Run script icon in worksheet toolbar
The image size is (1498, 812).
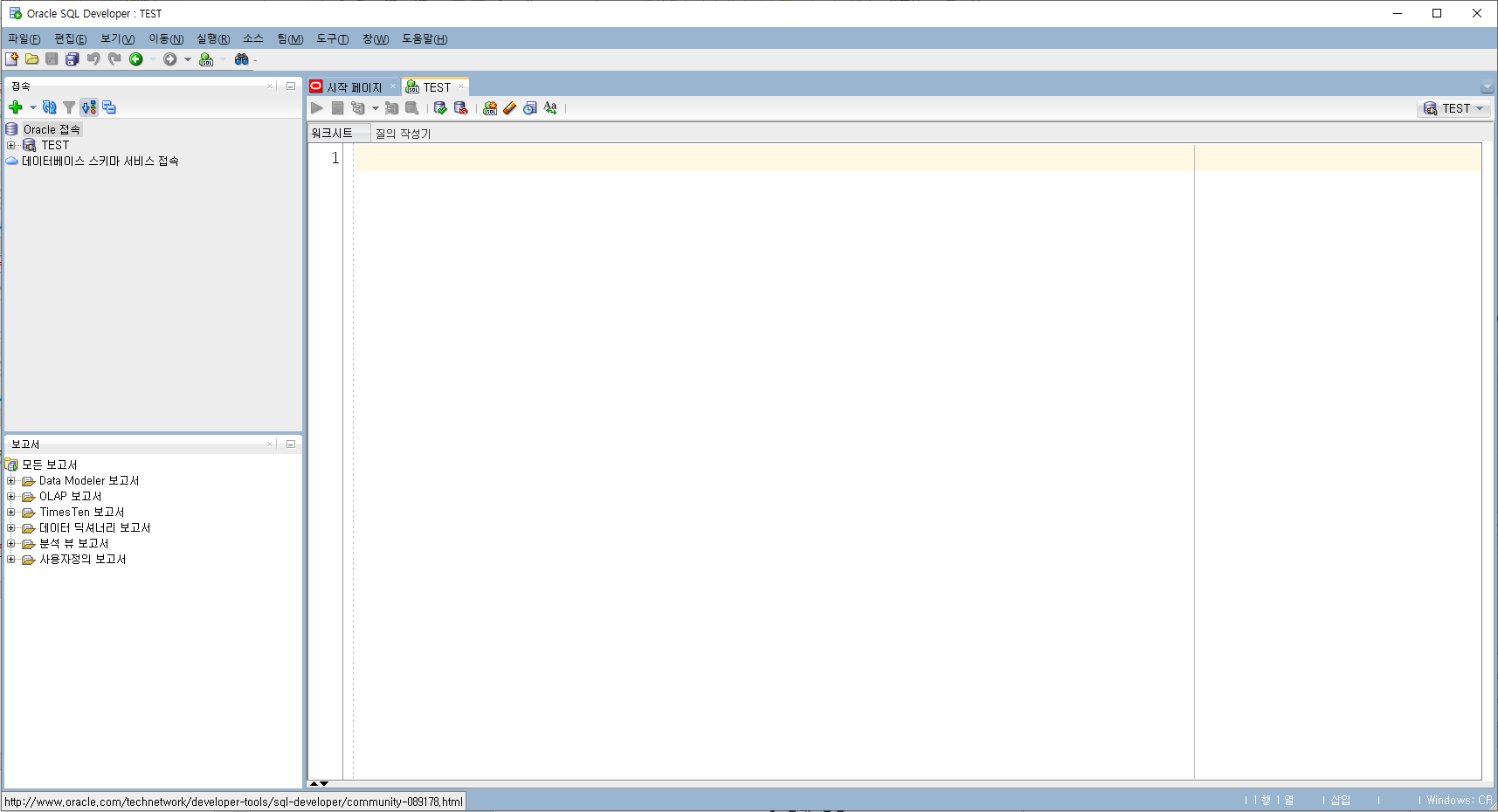click(337, 108)
